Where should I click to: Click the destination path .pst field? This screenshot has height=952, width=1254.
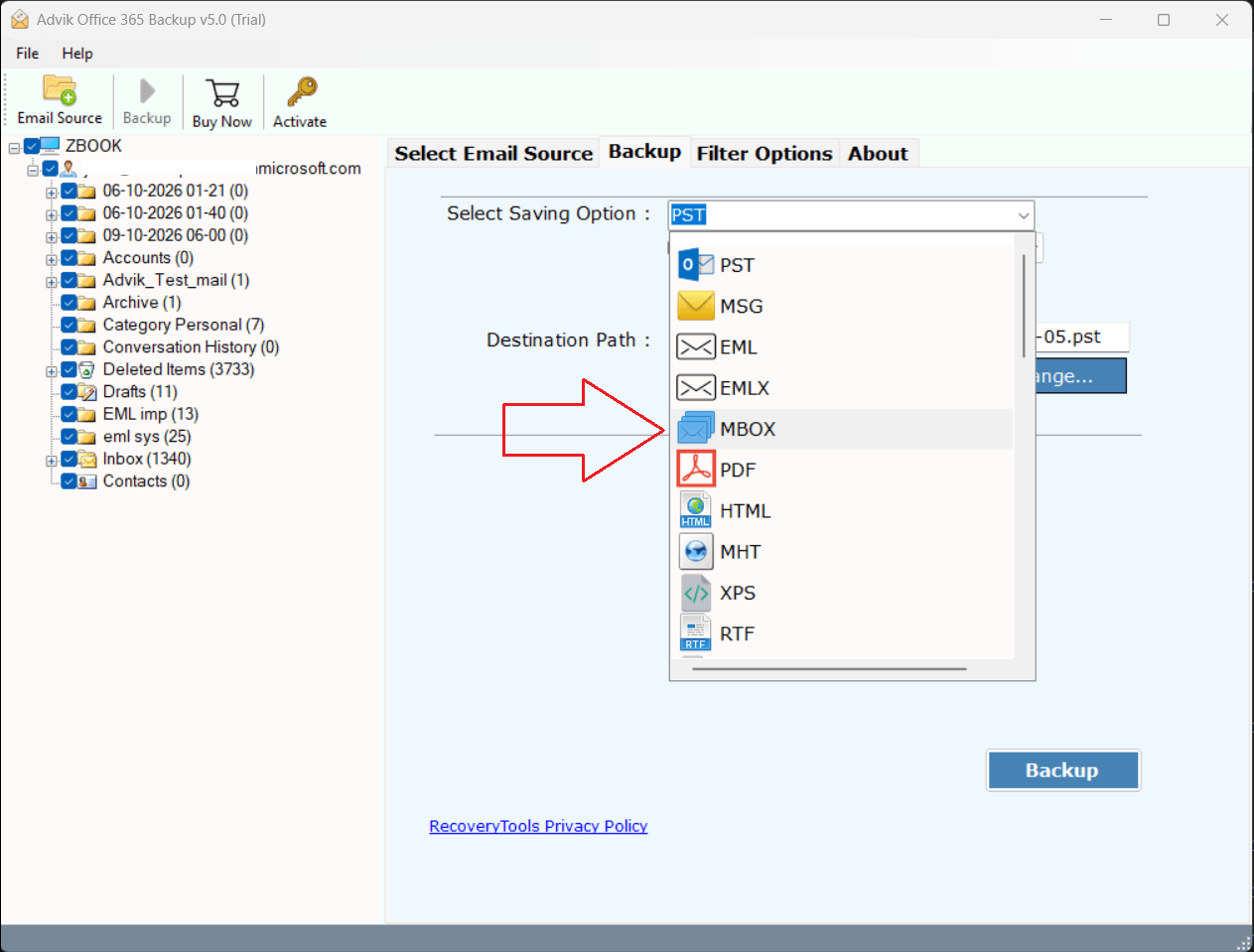(x=1081, y=337)
